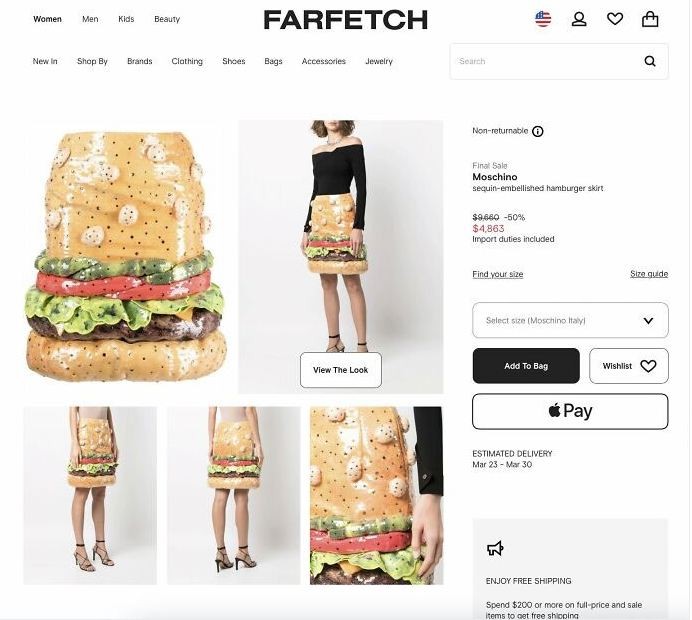Click the heart icon in Wishlist button

pyautogui.click(x=648, y=366)
